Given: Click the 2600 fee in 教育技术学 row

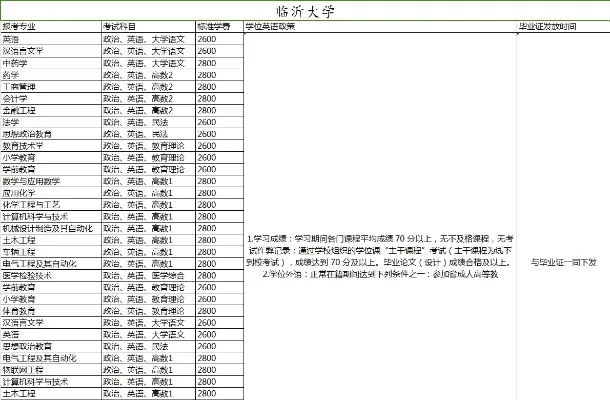Looking at the screenshot, I should point(219,146).
